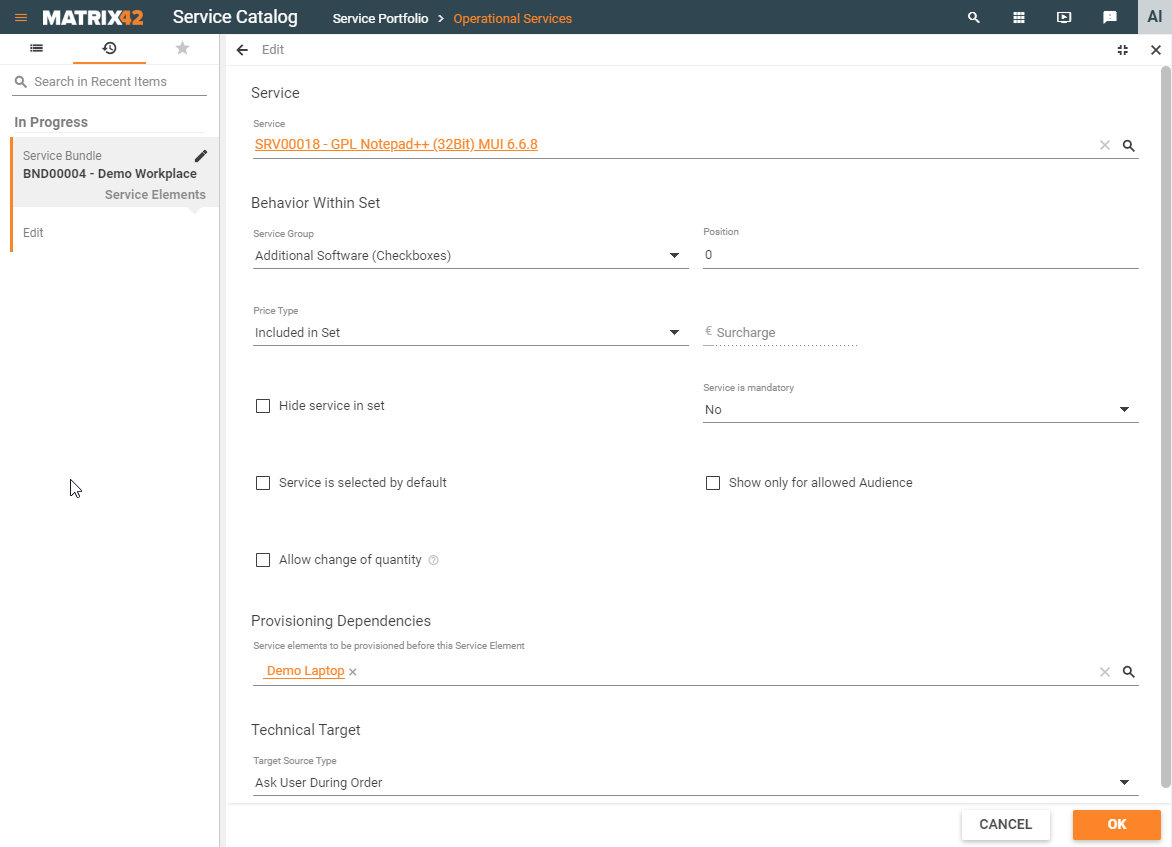Enable Hide service in set checkbox

pos(263,406)
